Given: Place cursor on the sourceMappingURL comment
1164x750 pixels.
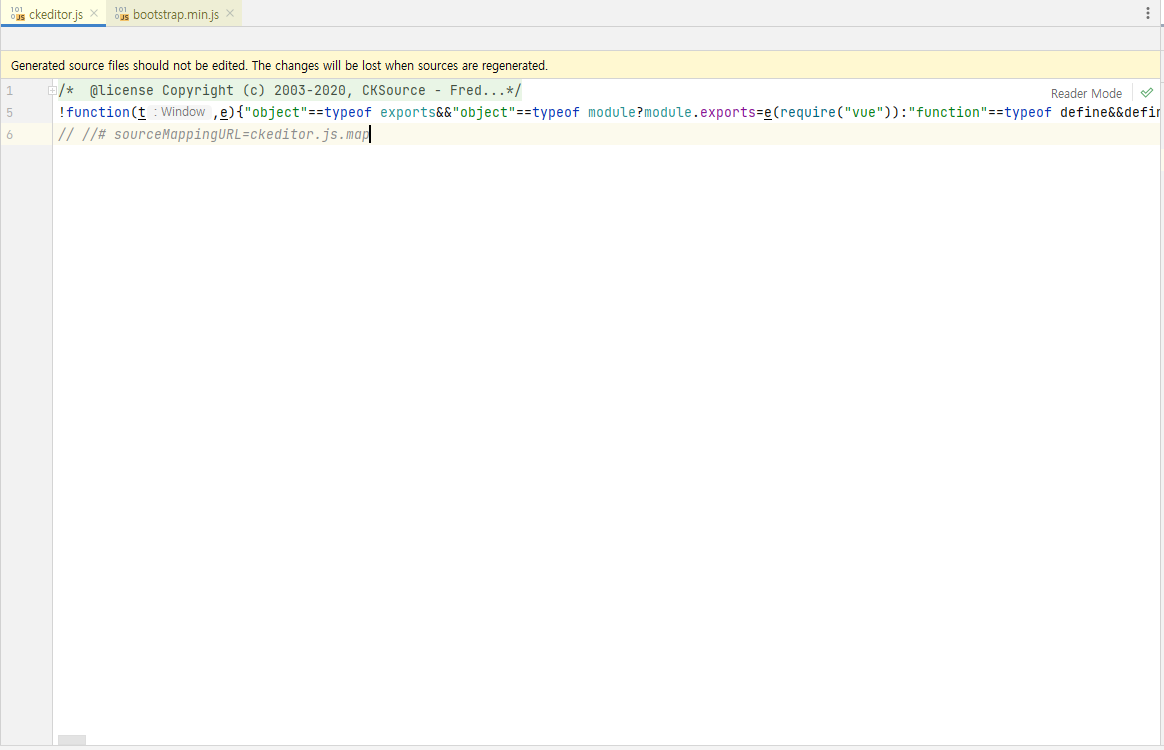Looking at the screenshot, I should 240,134.
